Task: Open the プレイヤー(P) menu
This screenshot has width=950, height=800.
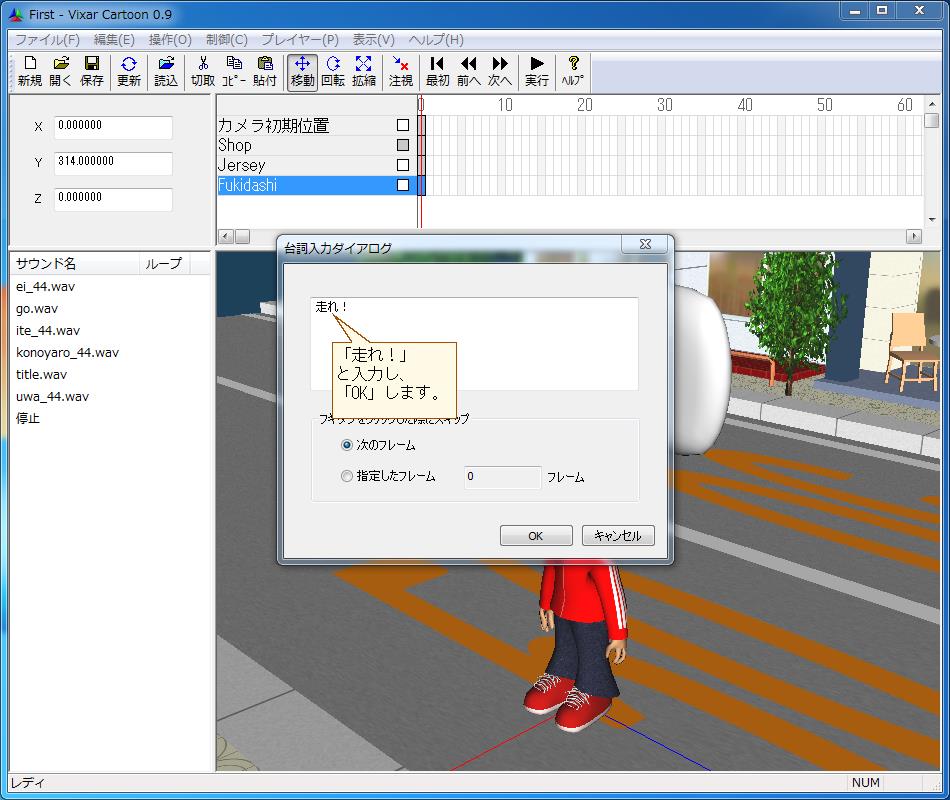Action: (299, 40)
